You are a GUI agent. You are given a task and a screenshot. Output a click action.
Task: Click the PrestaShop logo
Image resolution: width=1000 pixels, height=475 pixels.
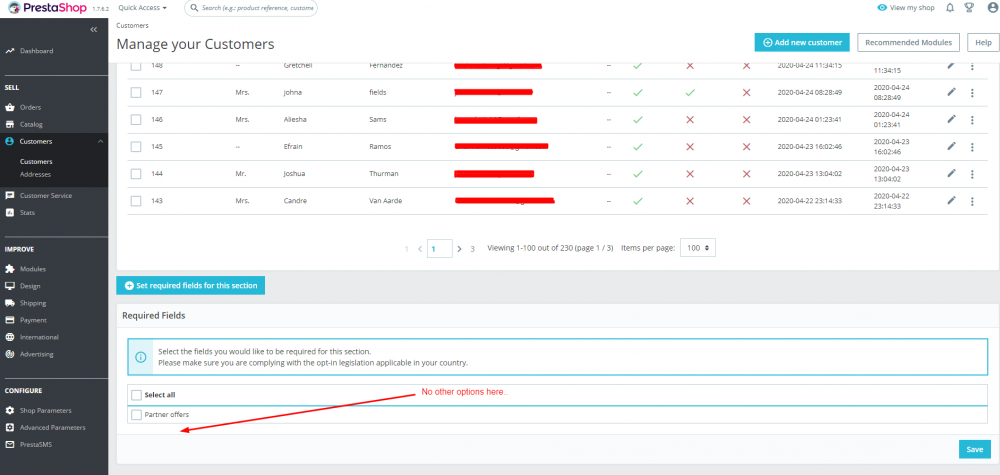[47, 8]
